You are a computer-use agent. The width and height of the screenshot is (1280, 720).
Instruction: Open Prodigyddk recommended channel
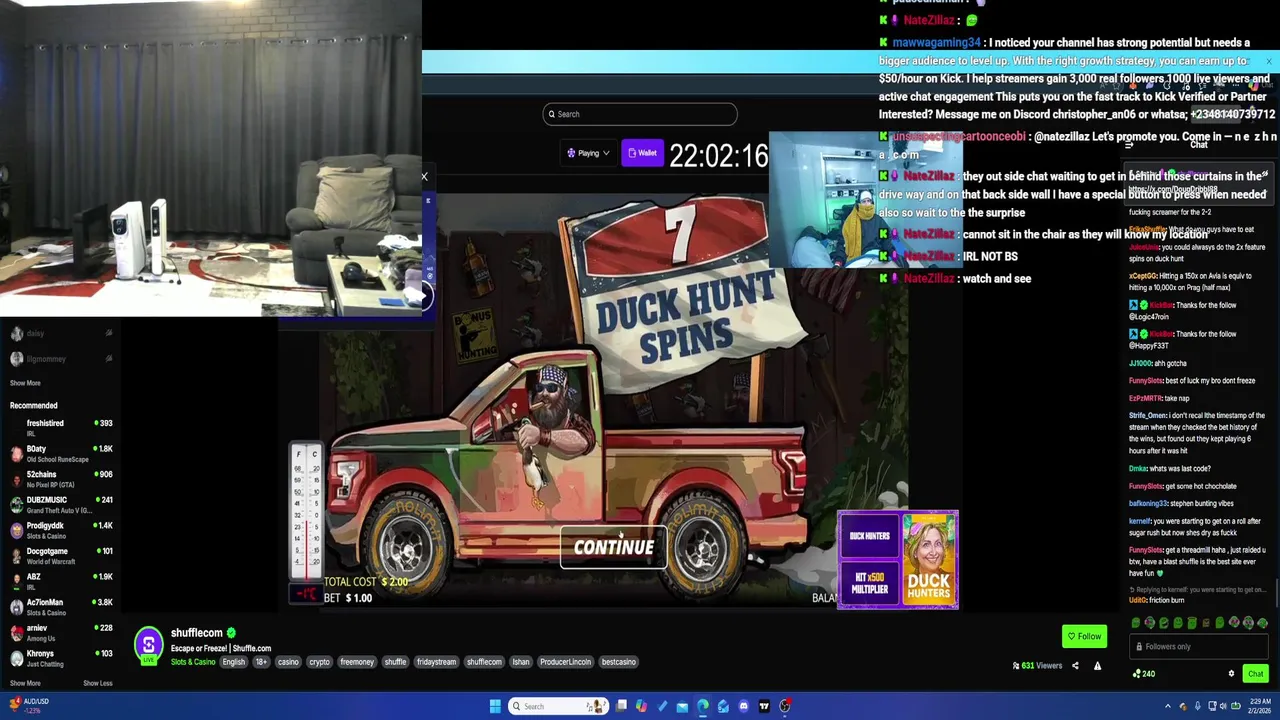tap(60, 530)
